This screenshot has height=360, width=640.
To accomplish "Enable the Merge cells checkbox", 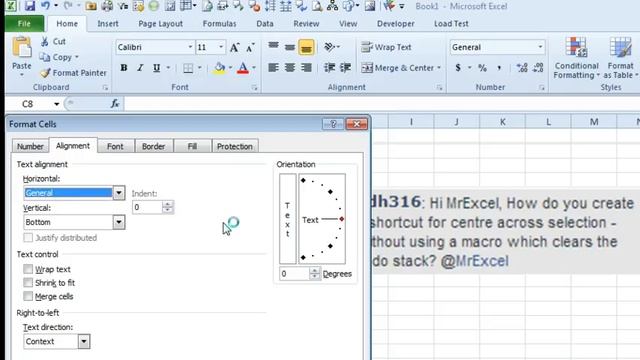I will [28, 296].
